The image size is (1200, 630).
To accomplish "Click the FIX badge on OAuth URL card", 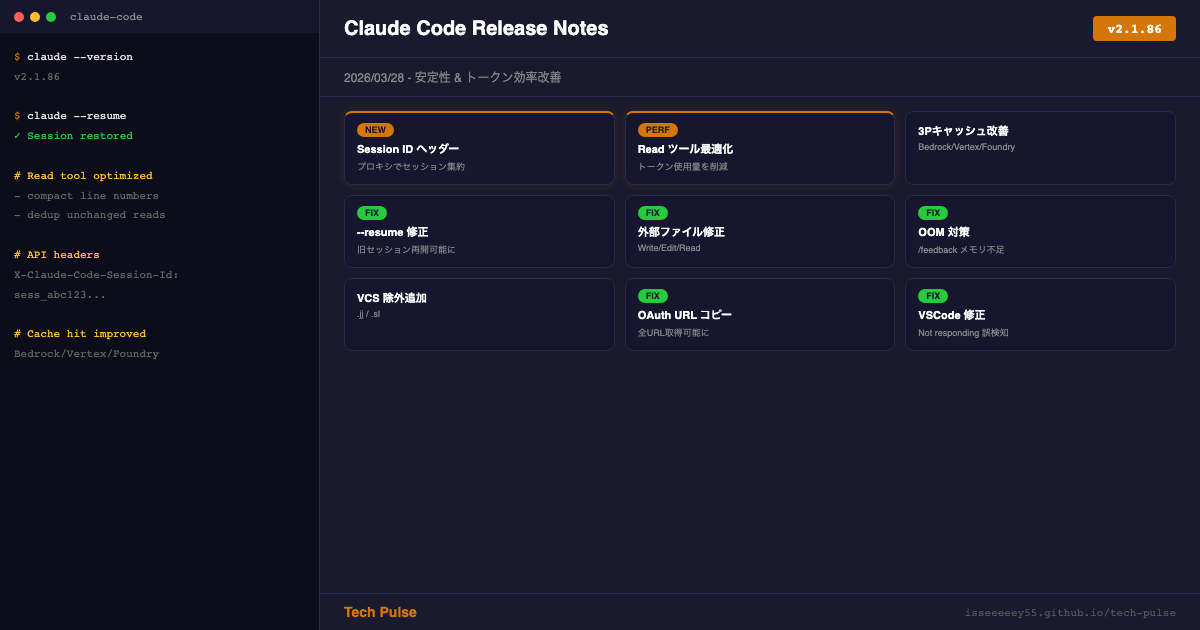I will pyautogui.click(x=652, y=296).
